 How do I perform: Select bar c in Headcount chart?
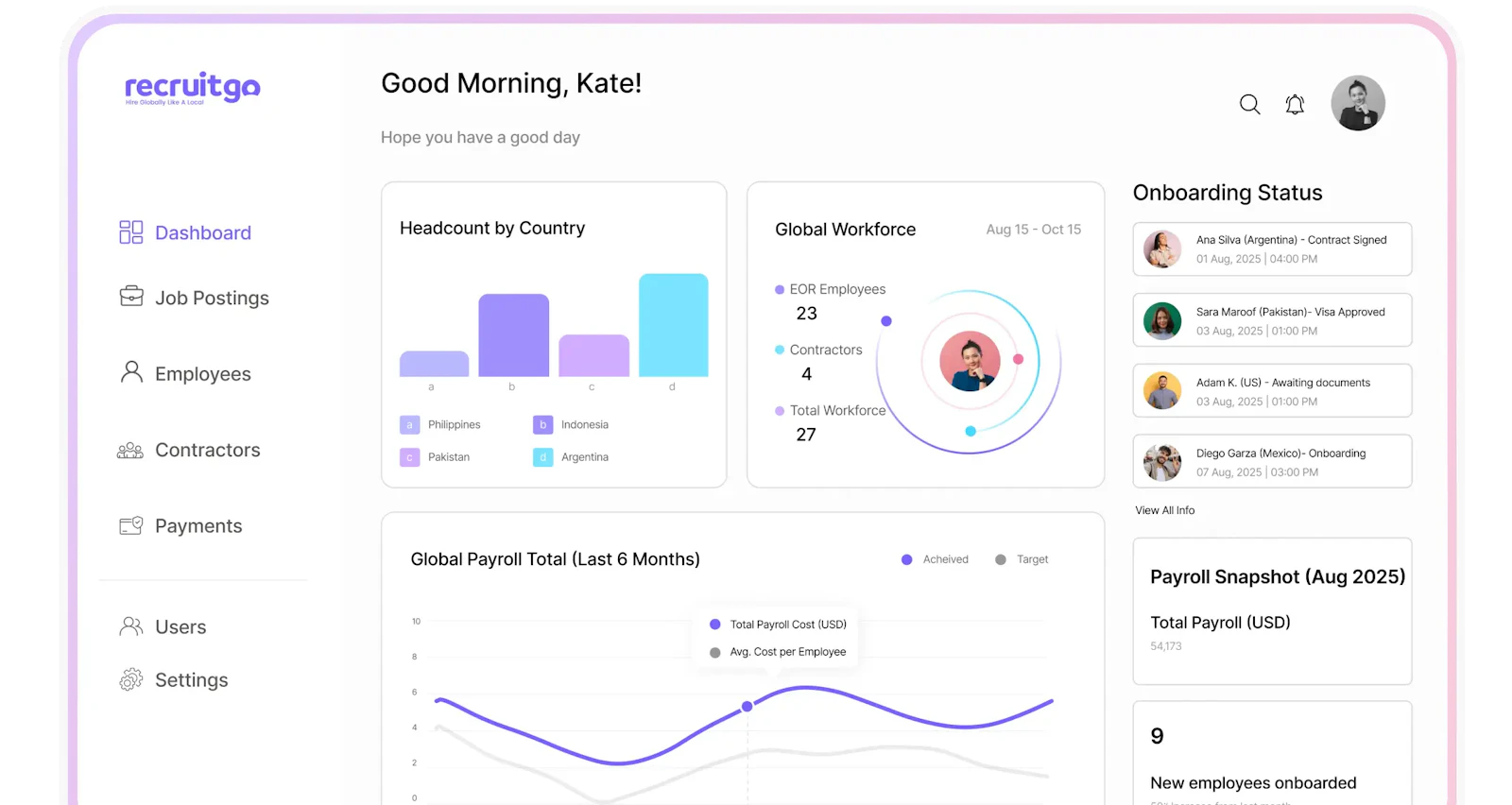point(593,355)
